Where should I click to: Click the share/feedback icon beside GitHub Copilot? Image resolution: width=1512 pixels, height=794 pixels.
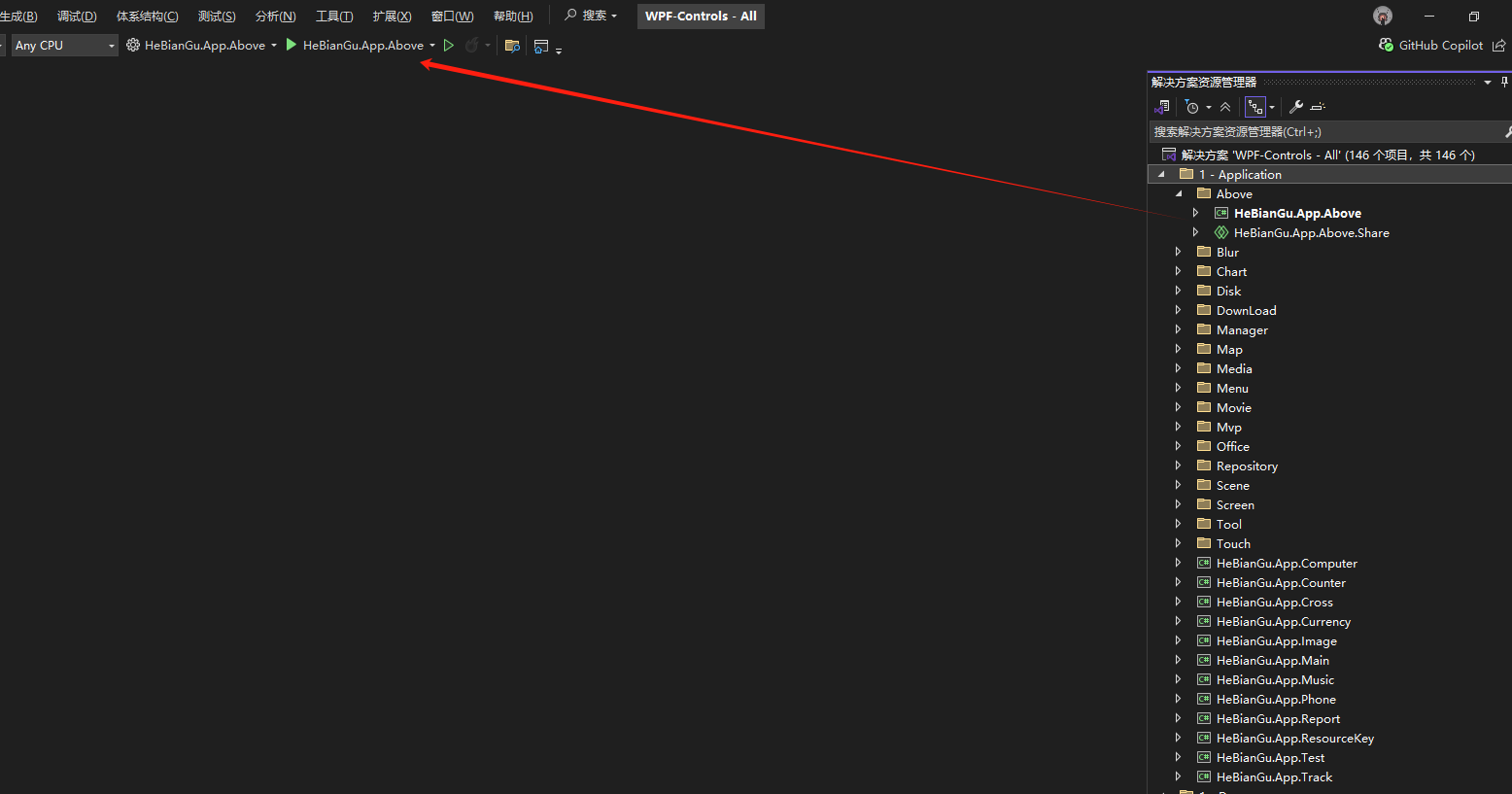pyautogui.click(x=1498, y=46)
